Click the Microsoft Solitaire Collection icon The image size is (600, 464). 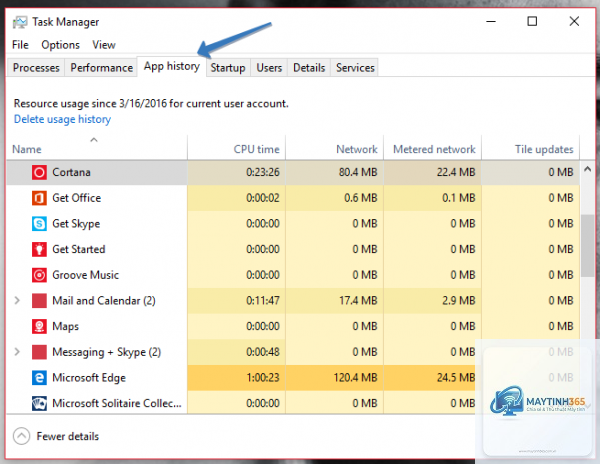click(x=39, y=403)
